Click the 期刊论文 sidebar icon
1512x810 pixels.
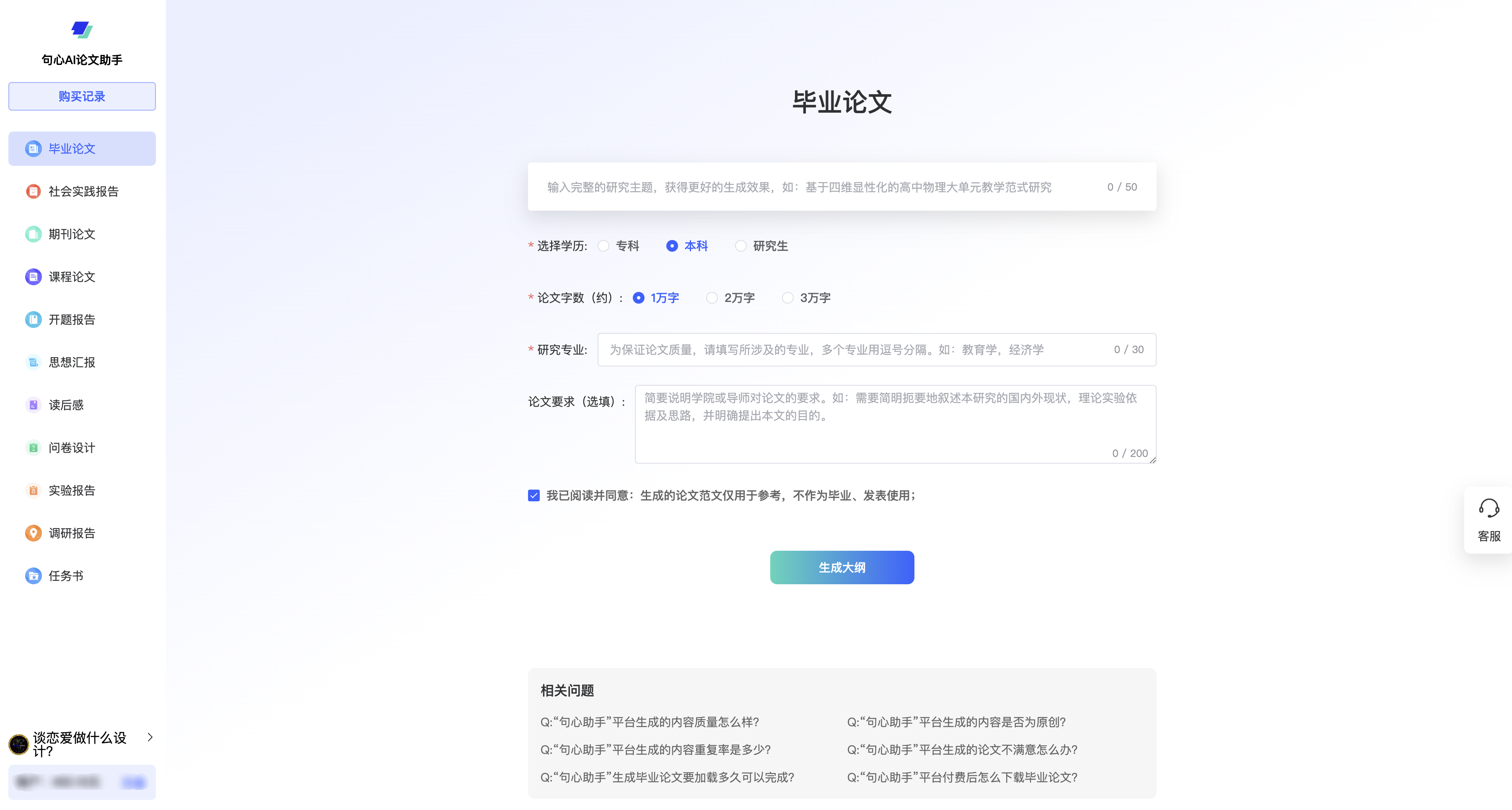click(x=34, y=234)
